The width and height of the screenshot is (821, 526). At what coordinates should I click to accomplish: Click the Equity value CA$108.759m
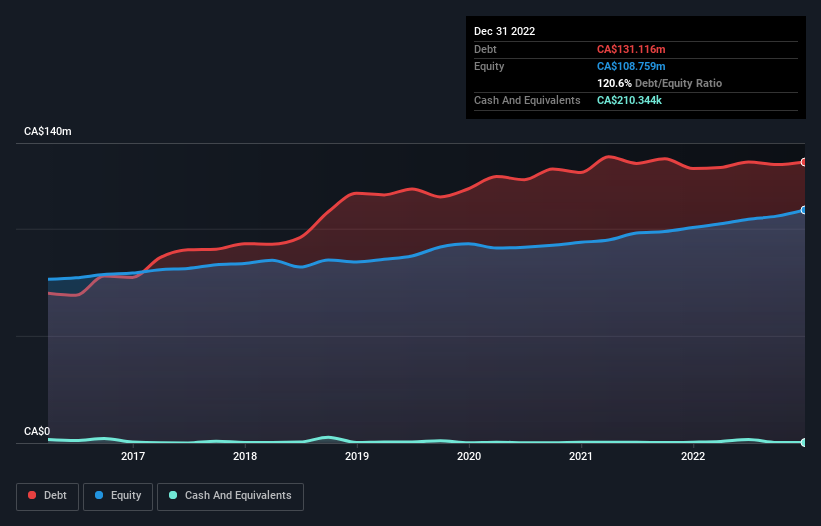[x=631, y=66]
